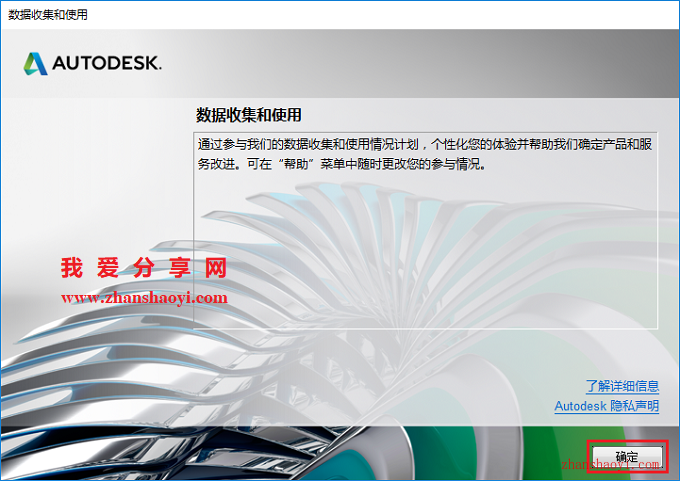Image resolution: width=680 pixels, height=481 pixels.
Task: Click the 确定 button
Action: pos(627,456)
